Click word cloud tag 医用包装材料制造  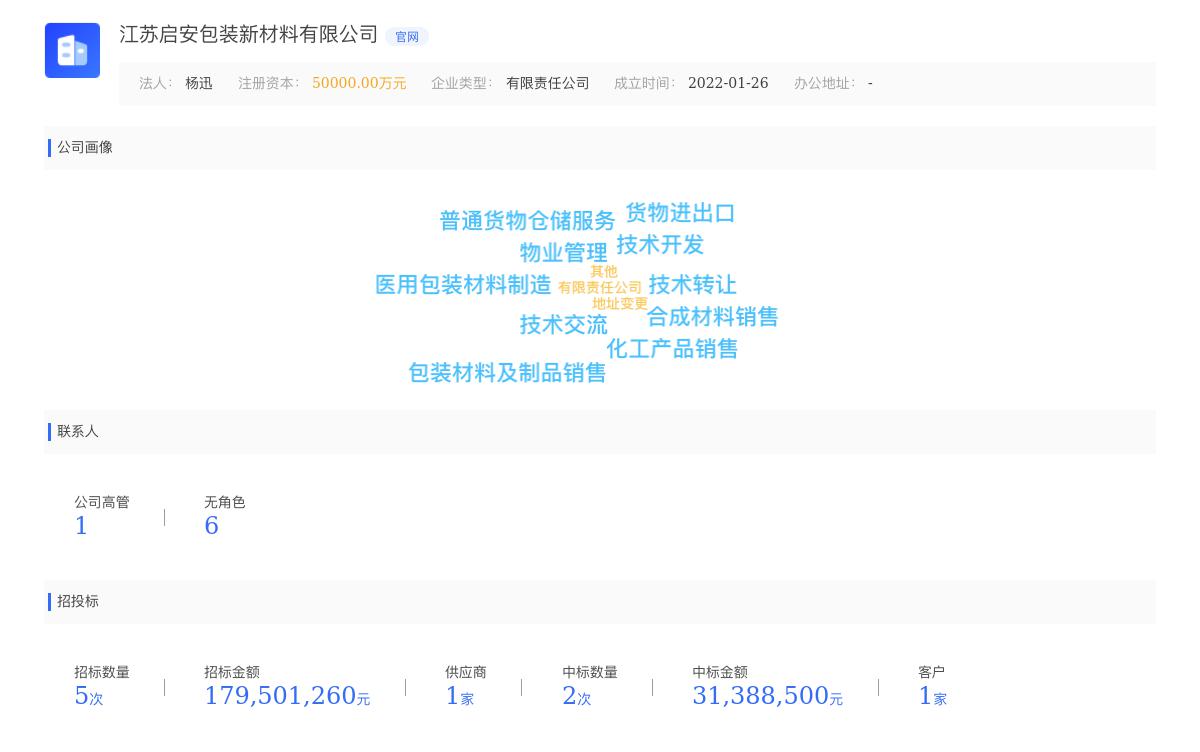pos(463,285)
